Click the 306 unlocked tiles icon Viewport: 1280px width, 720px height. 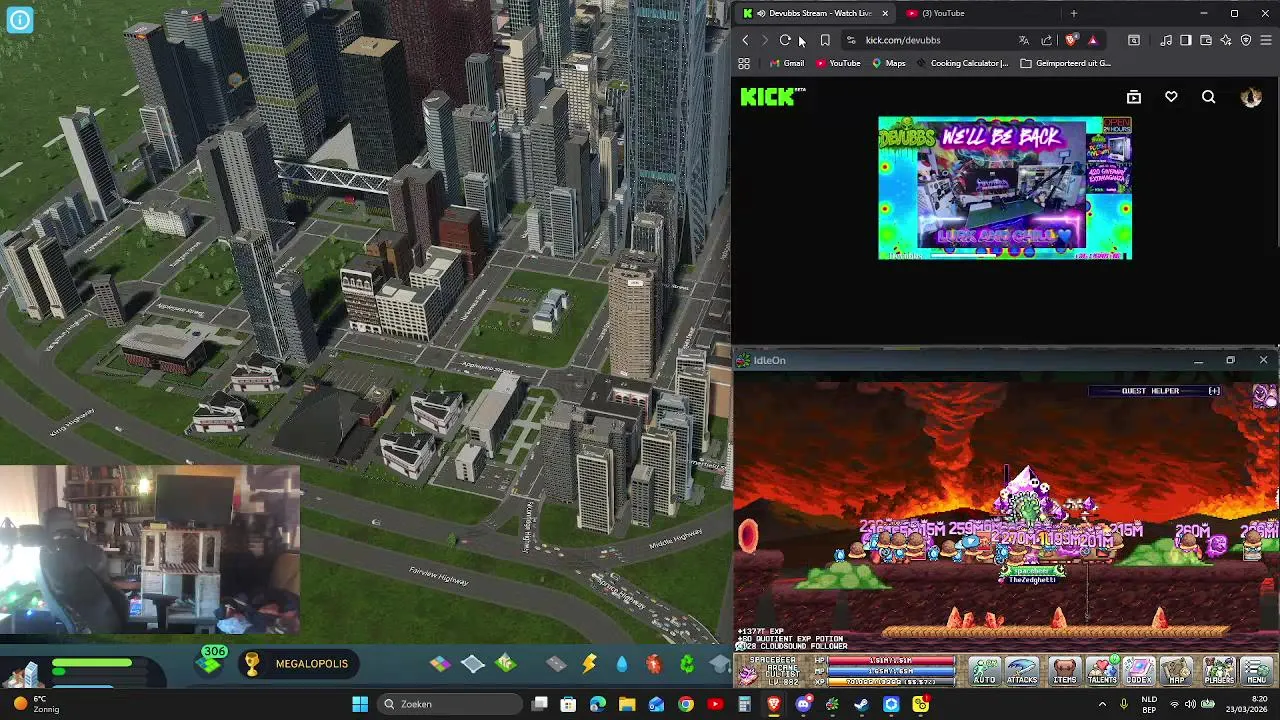(212, 660)
